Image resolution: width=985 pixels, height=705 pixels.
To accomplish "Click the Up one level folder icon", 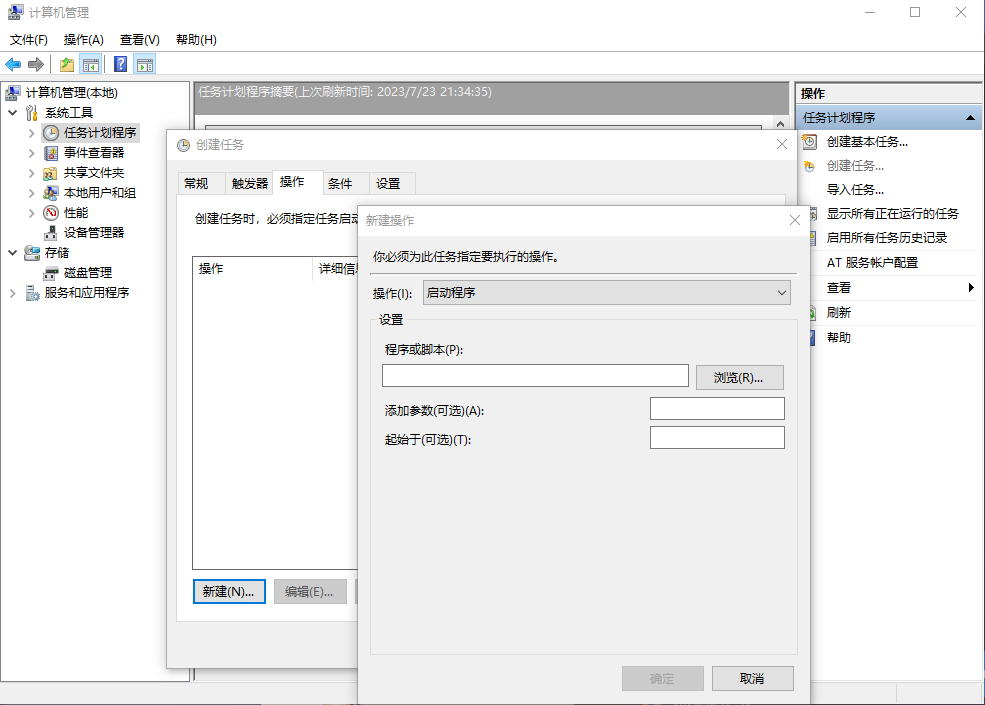I will tap(67, 65).
